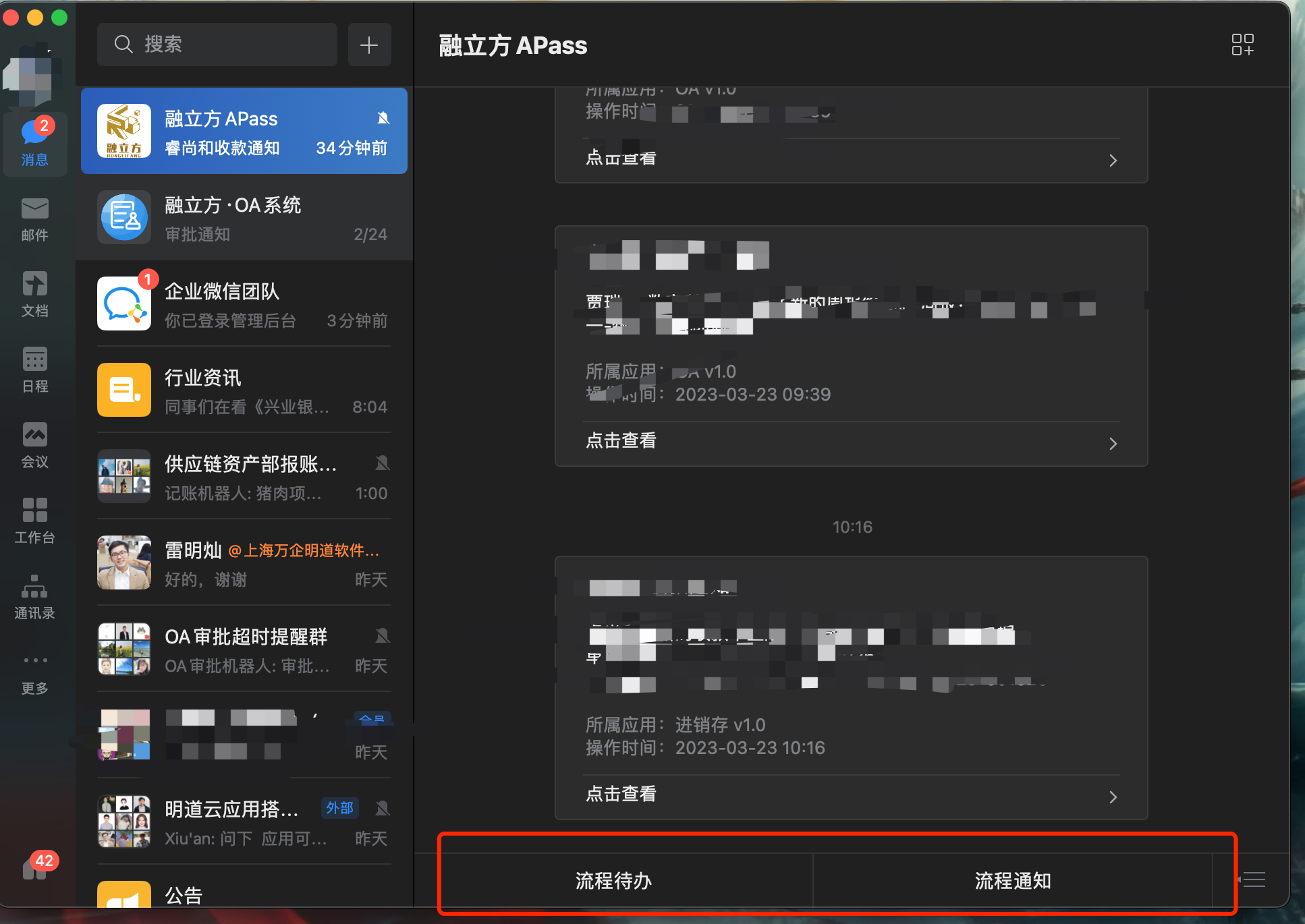Click the 行业资讯 yellow avatar icon
This screenshot has width=1305, height=924.
[124, 390]
